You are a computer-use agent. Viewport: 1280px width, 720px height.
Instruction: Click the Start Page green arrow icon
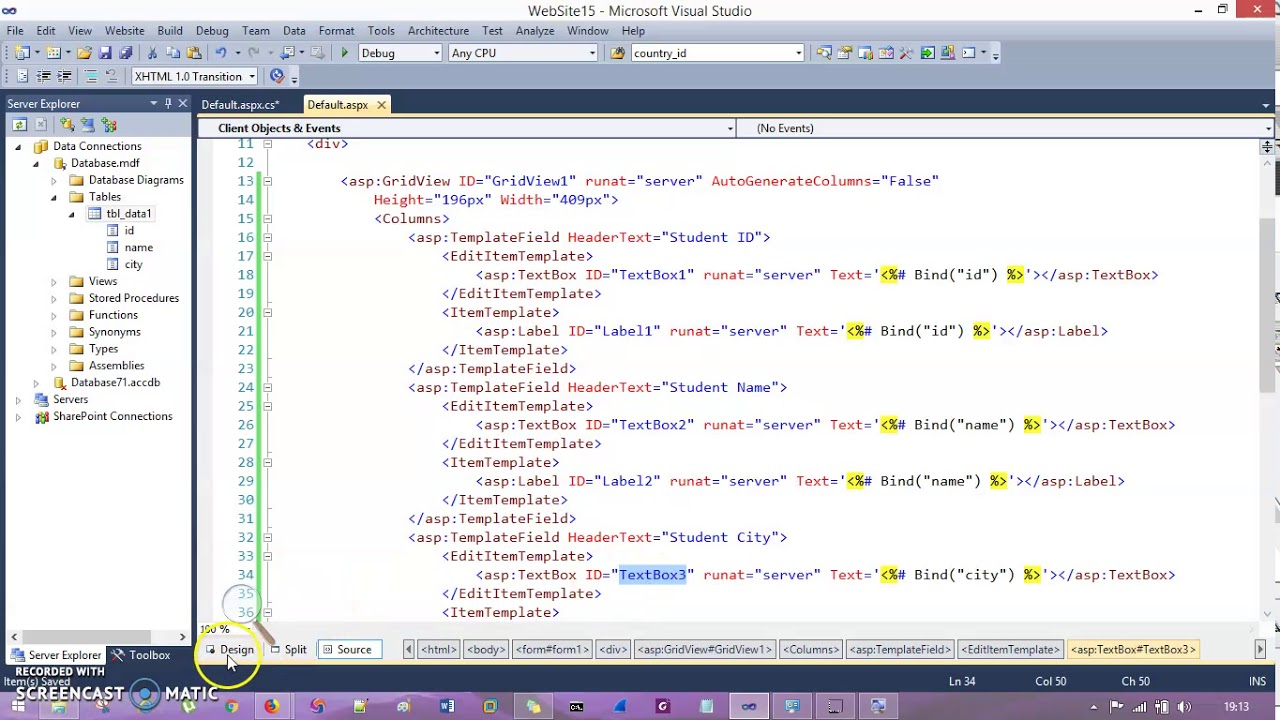927,53
